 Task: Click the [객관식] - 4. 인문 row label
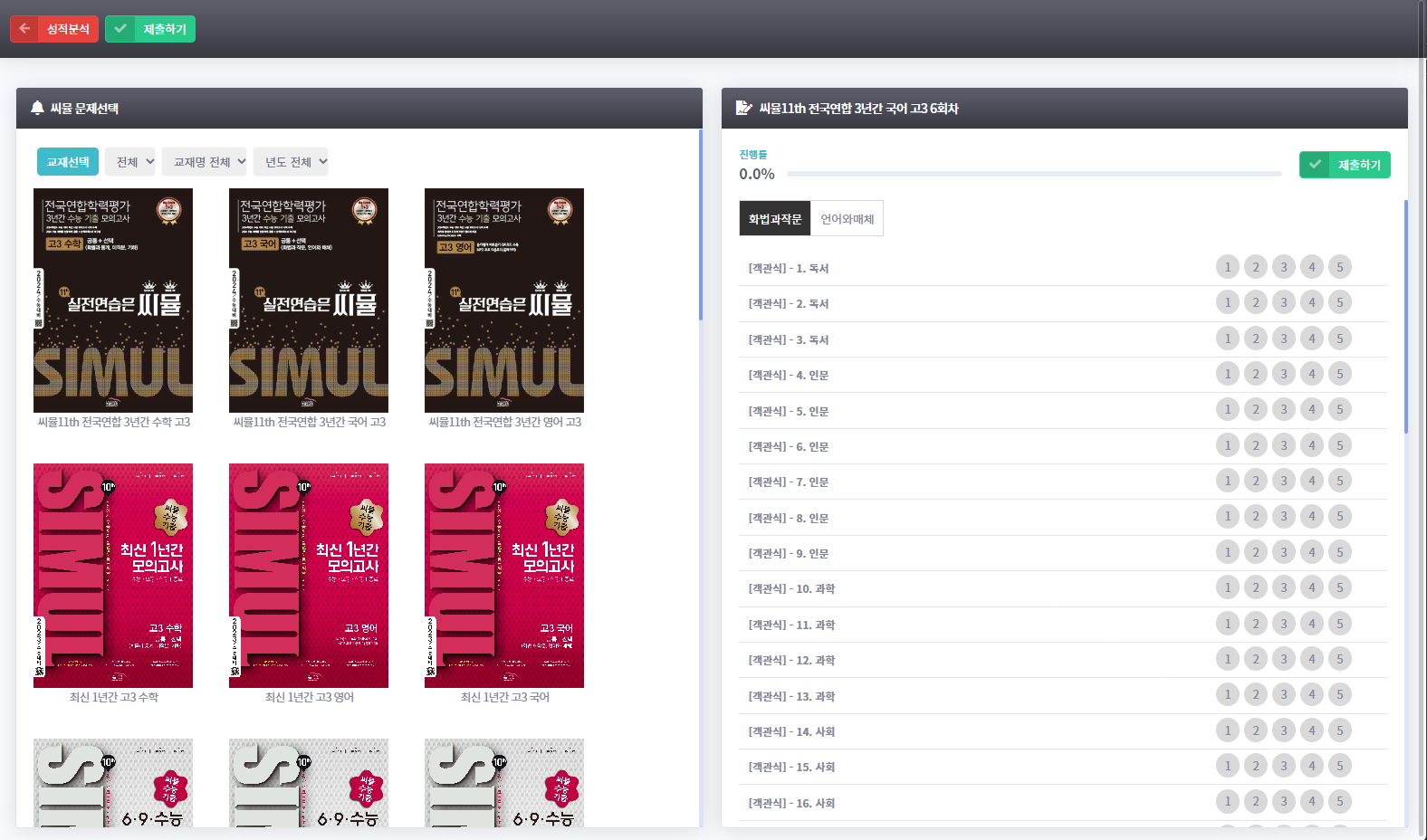pos(789,376)
